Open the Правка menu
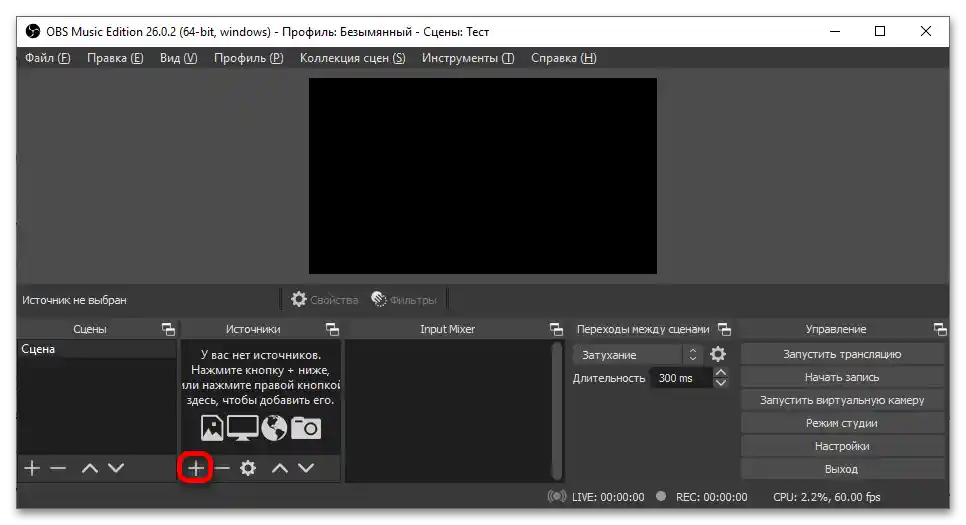The image size is (966, 525). click(x=115, y=58)
